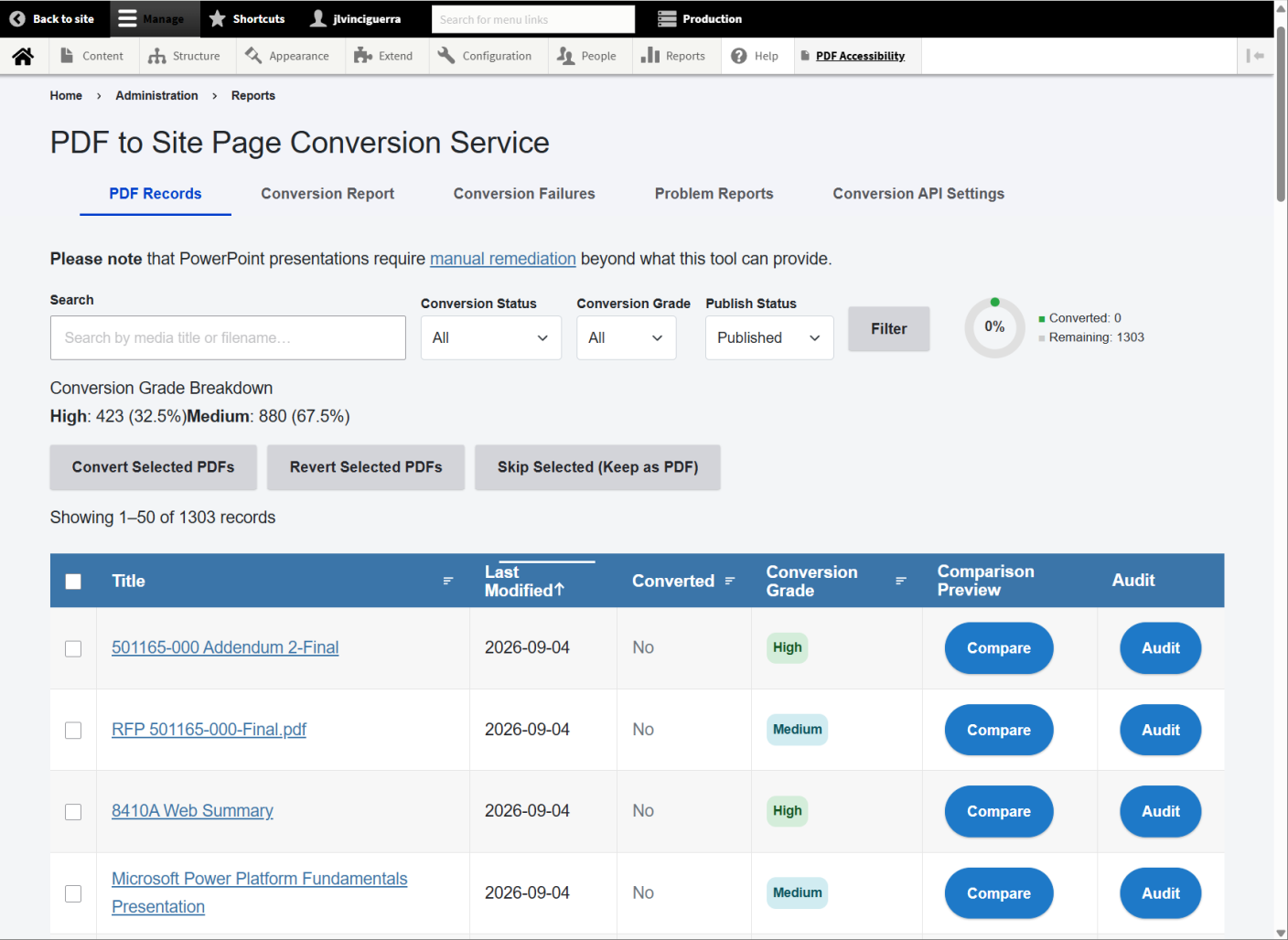Sort by Title using the sort icon
1288x940 pixels.
pyautogui.click(x=448, y=581)
